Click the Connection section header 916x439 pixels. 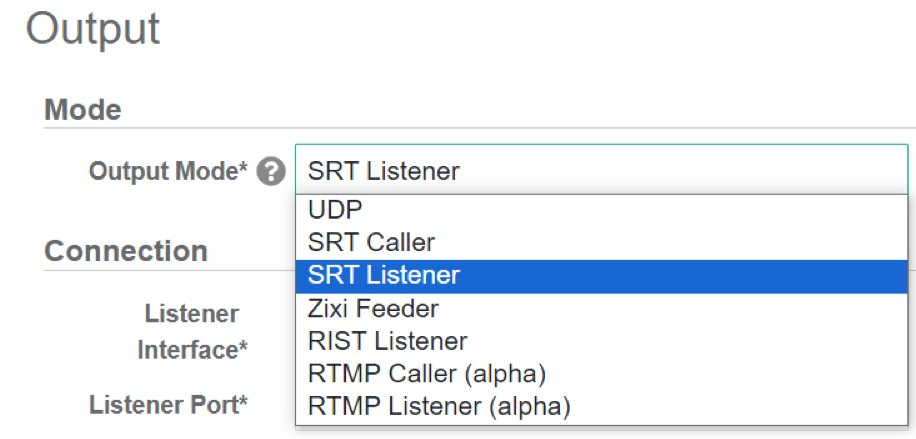(126, 250)
